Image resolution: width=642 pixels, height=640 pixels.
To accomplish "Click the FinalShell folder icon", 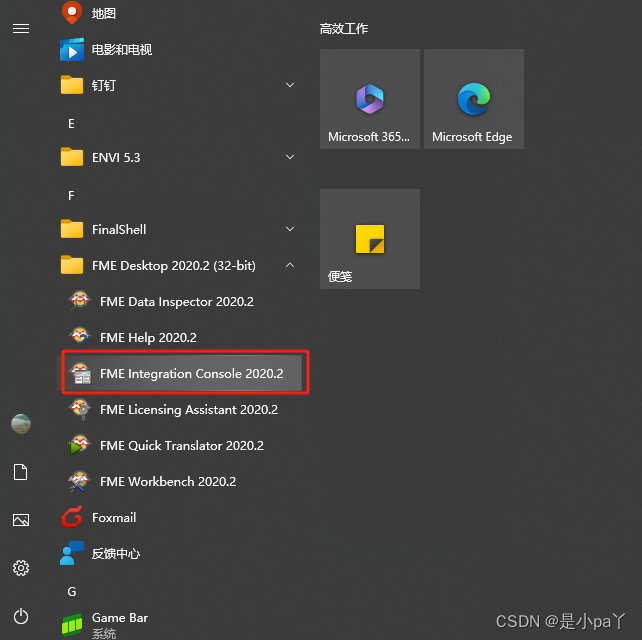I will tap(72, 229).
